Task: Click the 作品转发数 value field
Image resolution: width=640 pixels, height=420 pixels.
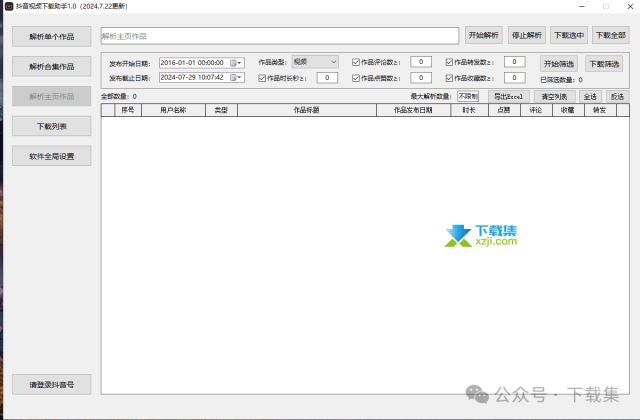Action: pos(514,62)
